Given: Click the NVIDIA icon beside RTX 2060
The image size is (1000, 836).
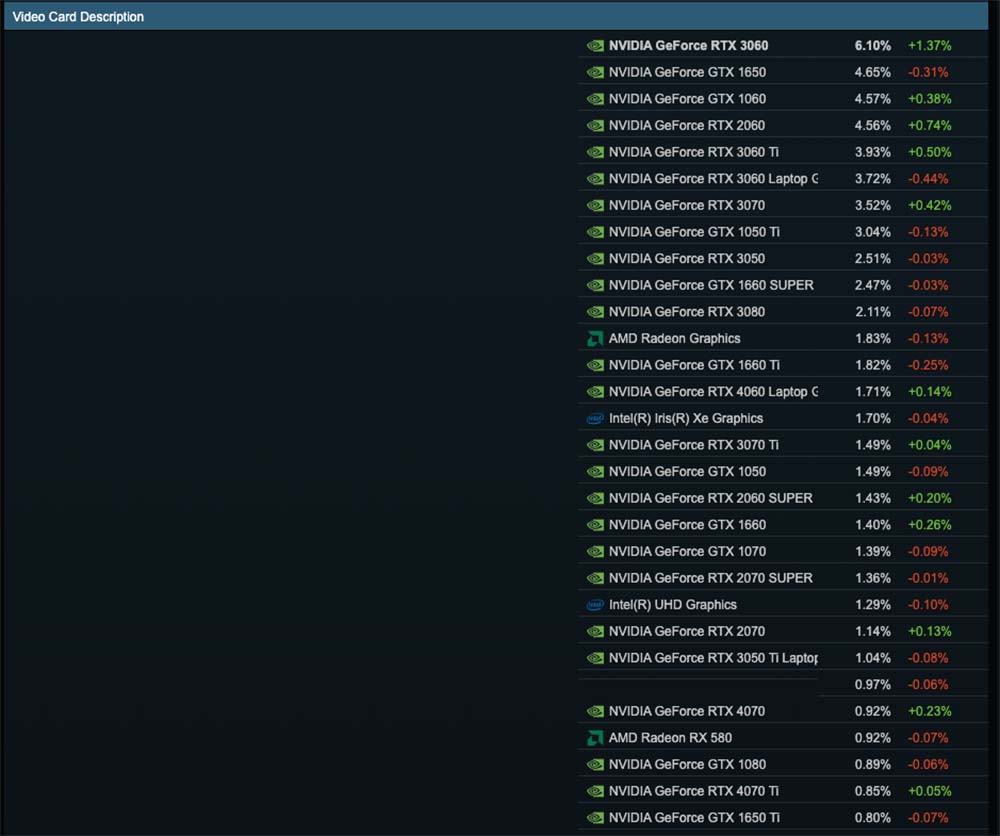Looking at the screenshot, I should point(595,126).
